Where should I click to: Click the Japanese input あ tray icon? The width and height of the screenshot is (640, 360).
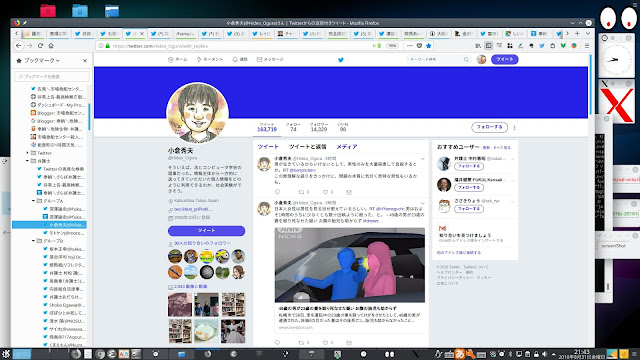point(460,354)
